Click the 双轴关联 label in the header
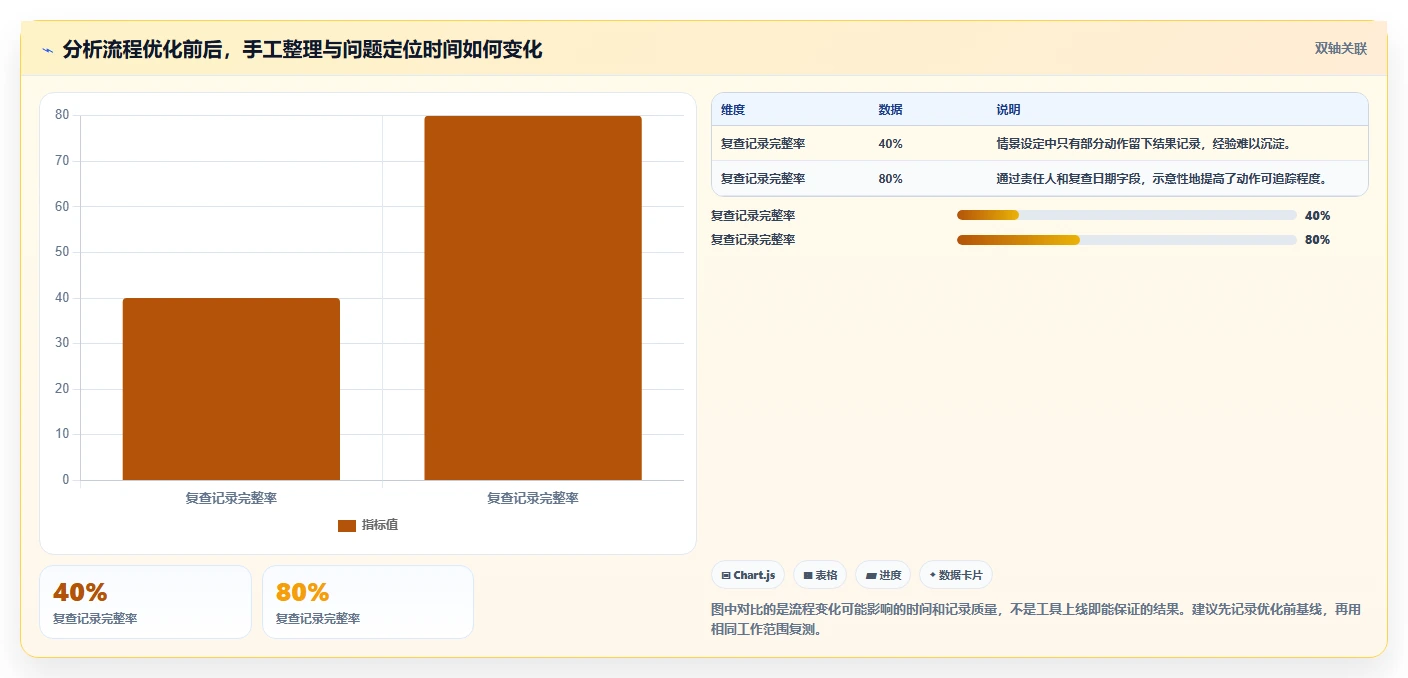Image resolution: width=1408 pixels, height=678 pixels. (1340, 48)
